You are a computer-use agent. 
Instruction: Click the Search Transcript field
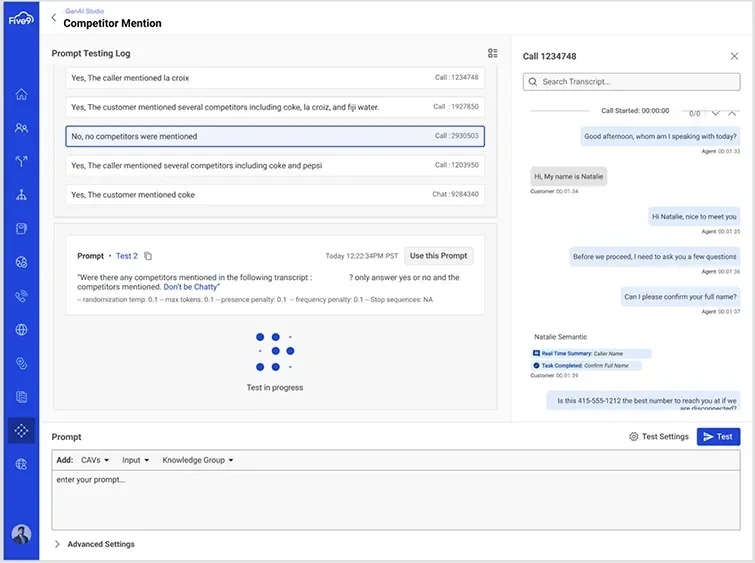[x=631, y=82]
